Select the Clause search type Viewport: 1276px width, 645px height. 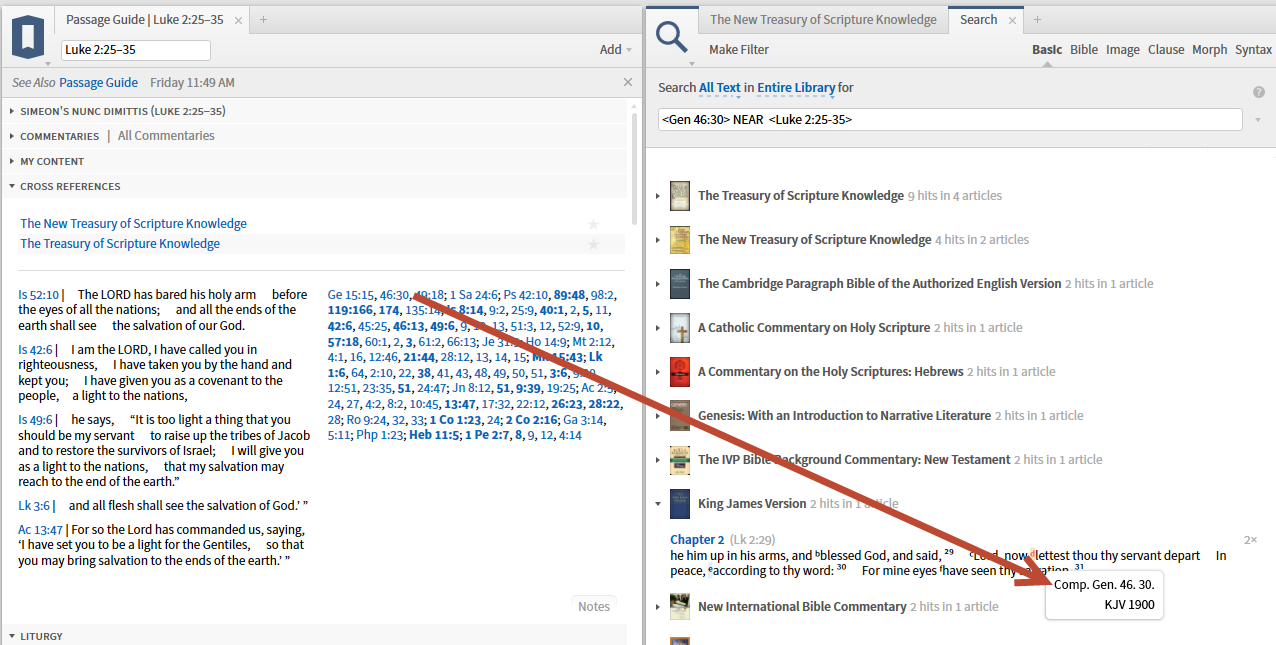pos(1166,50)
